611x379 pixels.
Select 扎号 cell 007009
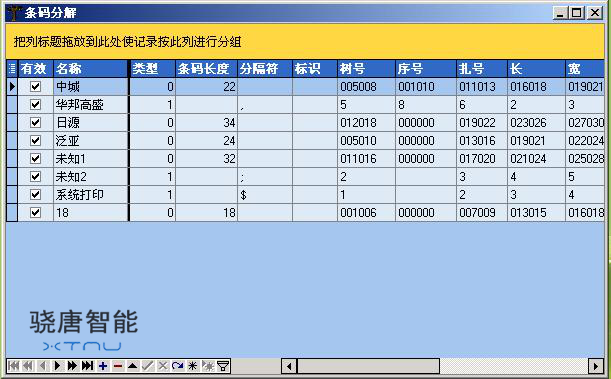(482, 212)
